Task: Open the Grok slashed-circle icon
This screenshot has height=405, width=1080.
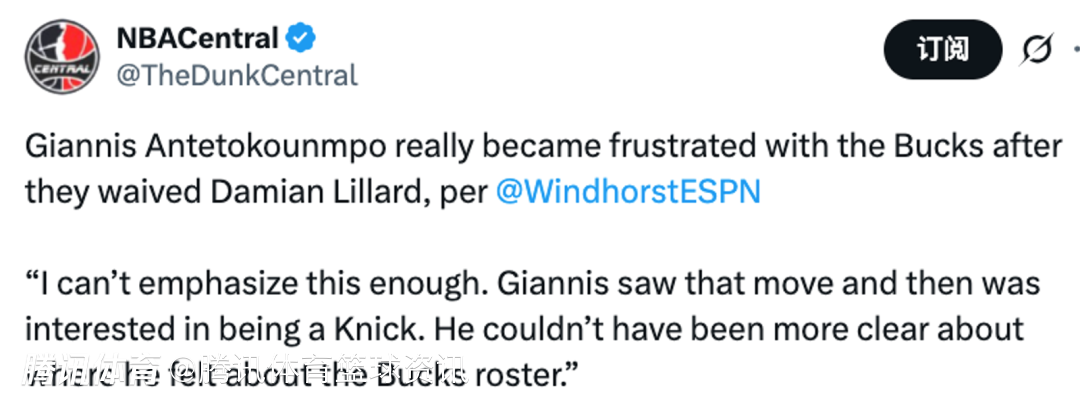Action: pyautogui.click(x=1037, y=49)
